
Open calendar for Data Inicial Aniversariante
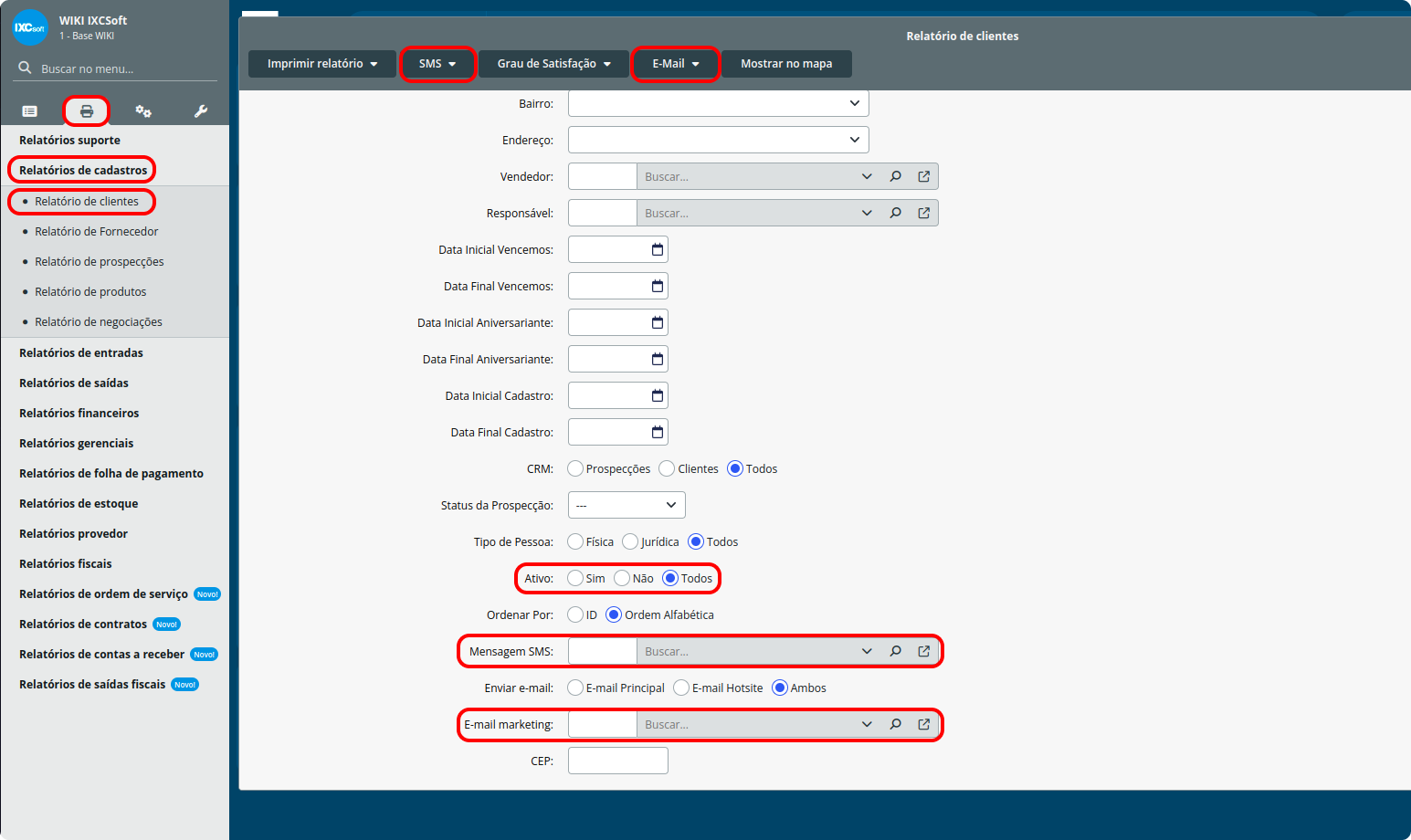pyautogui.click(x=658, y=322)
